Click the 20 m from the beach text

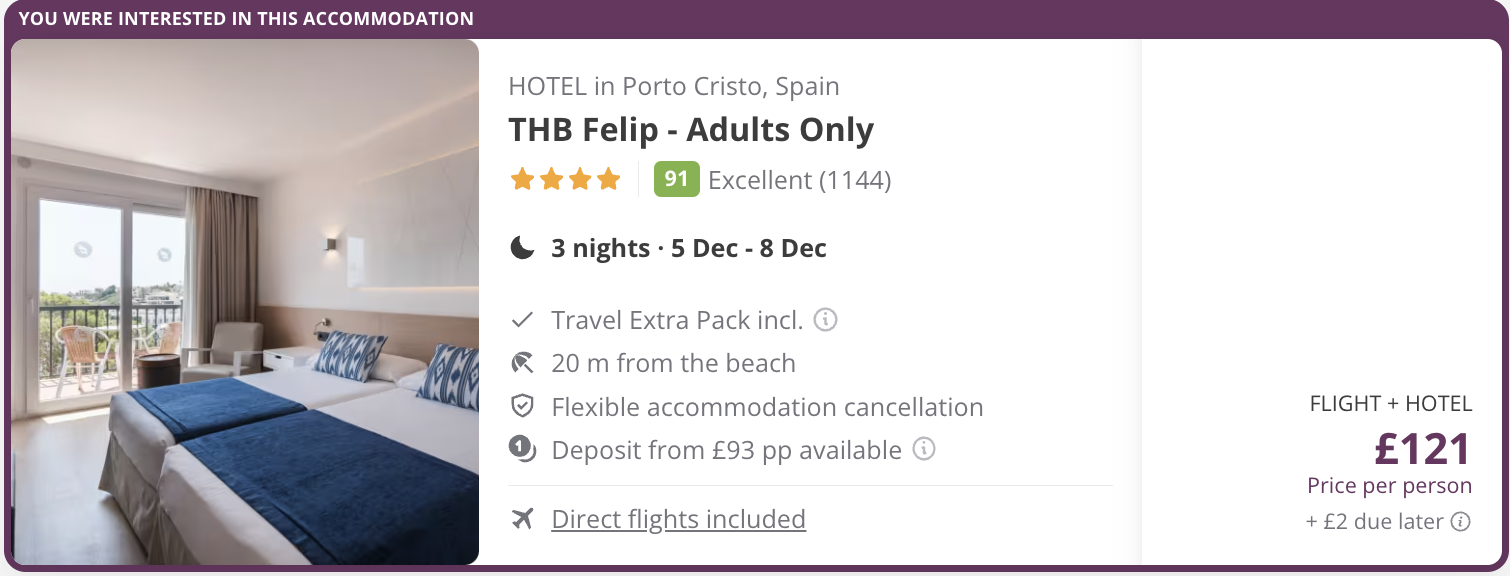tap(673, 363)
